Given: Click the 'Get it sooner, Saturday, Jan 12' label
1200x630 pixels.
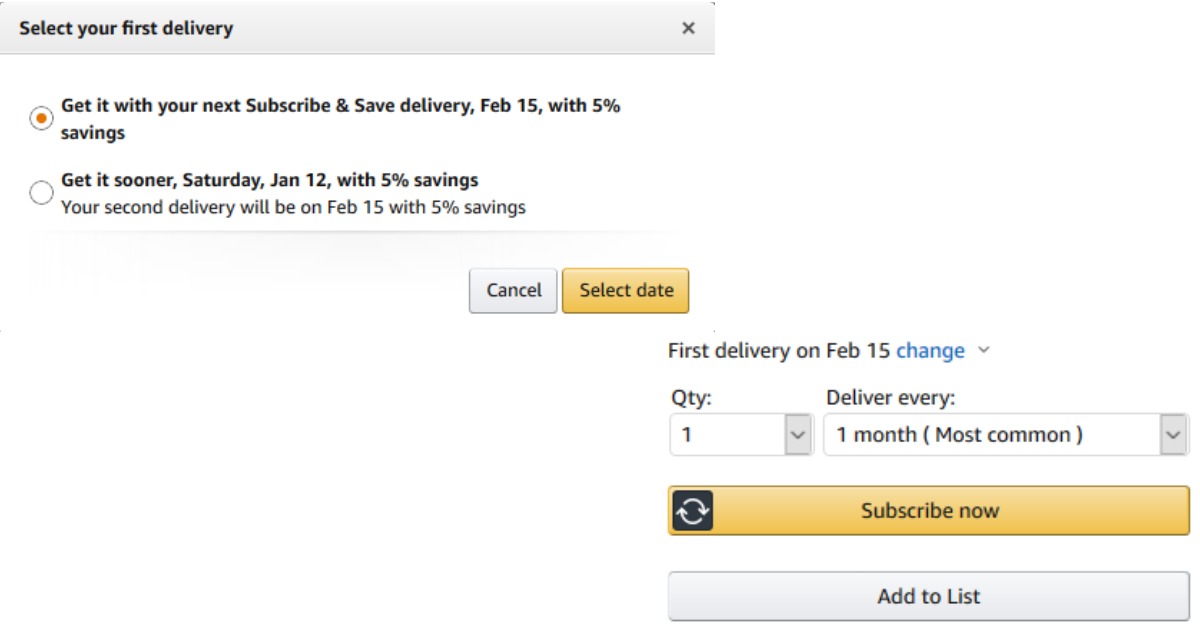Looking at the screenshot, I should (x=270, y=181).
